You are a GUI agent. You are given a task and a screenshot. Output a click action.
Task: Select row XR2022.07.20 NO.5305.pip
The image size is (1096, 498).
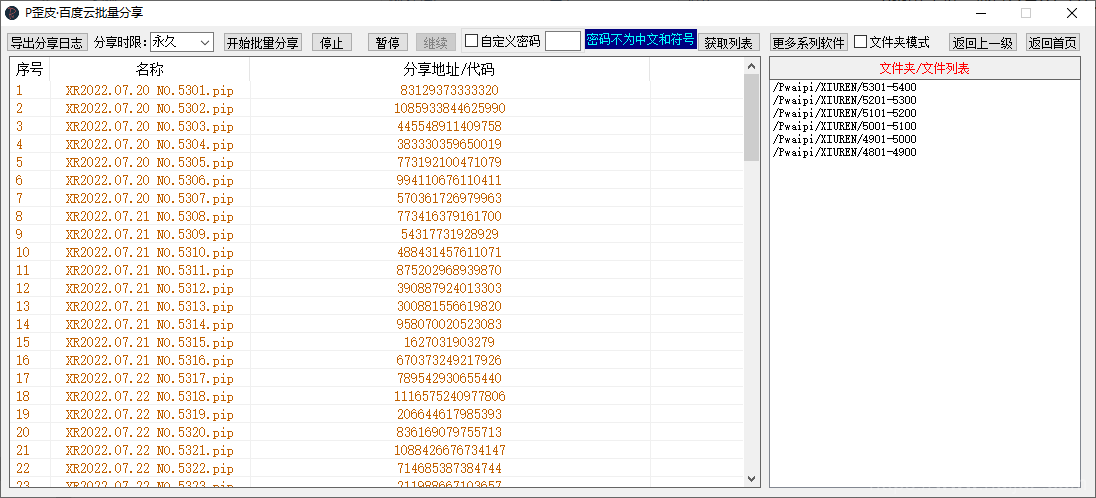[377, 162]
